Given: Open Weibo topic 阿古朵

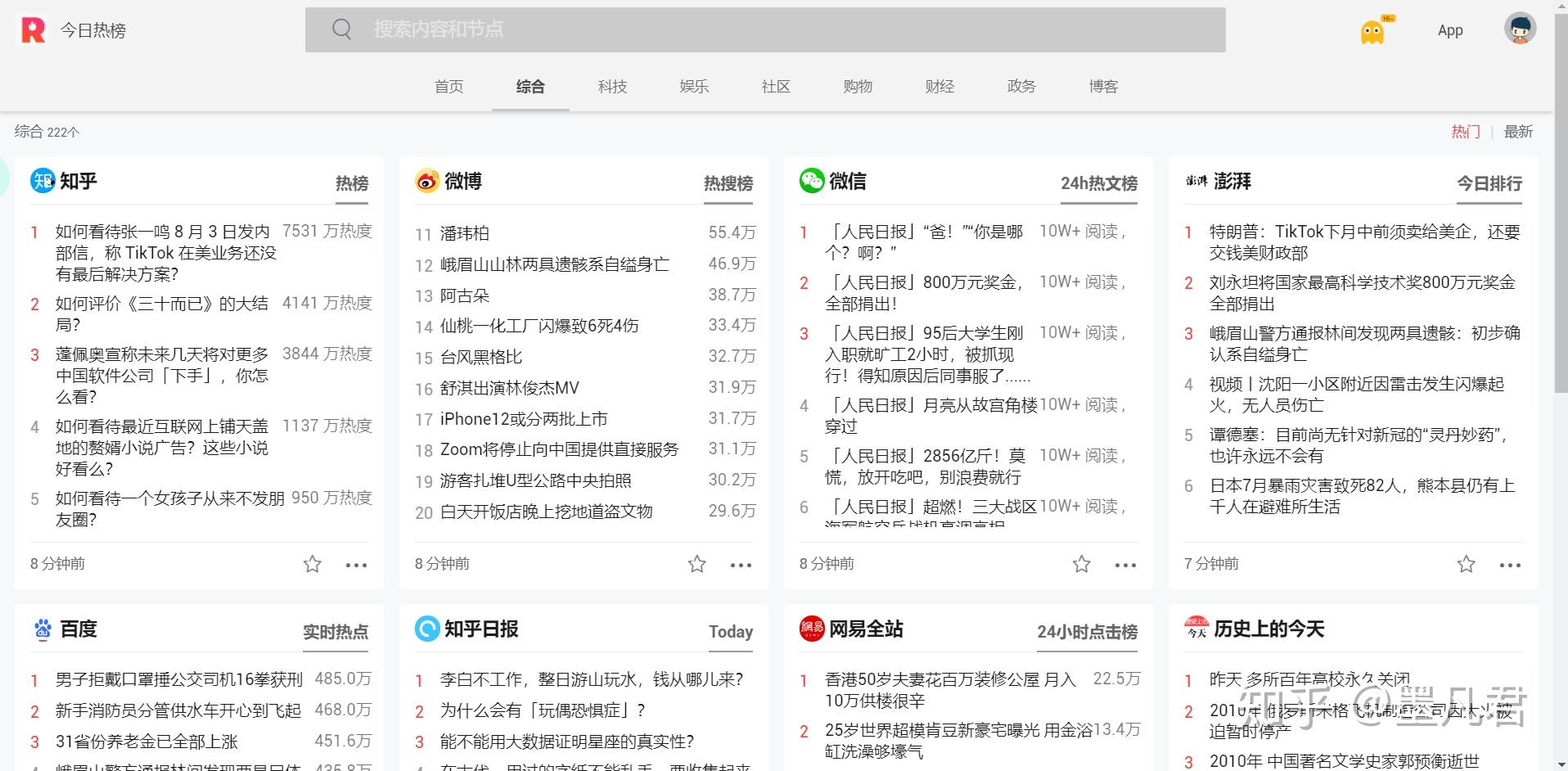Looking at the screenshot, I should (x=465, y=295).
